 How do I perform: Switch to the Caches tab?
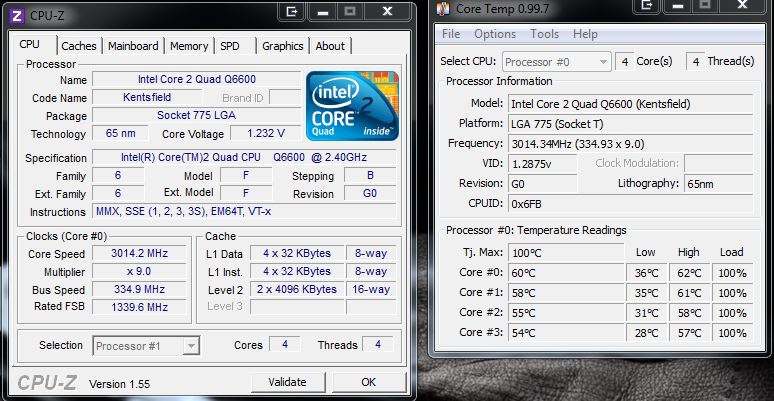tap(79, 46)
